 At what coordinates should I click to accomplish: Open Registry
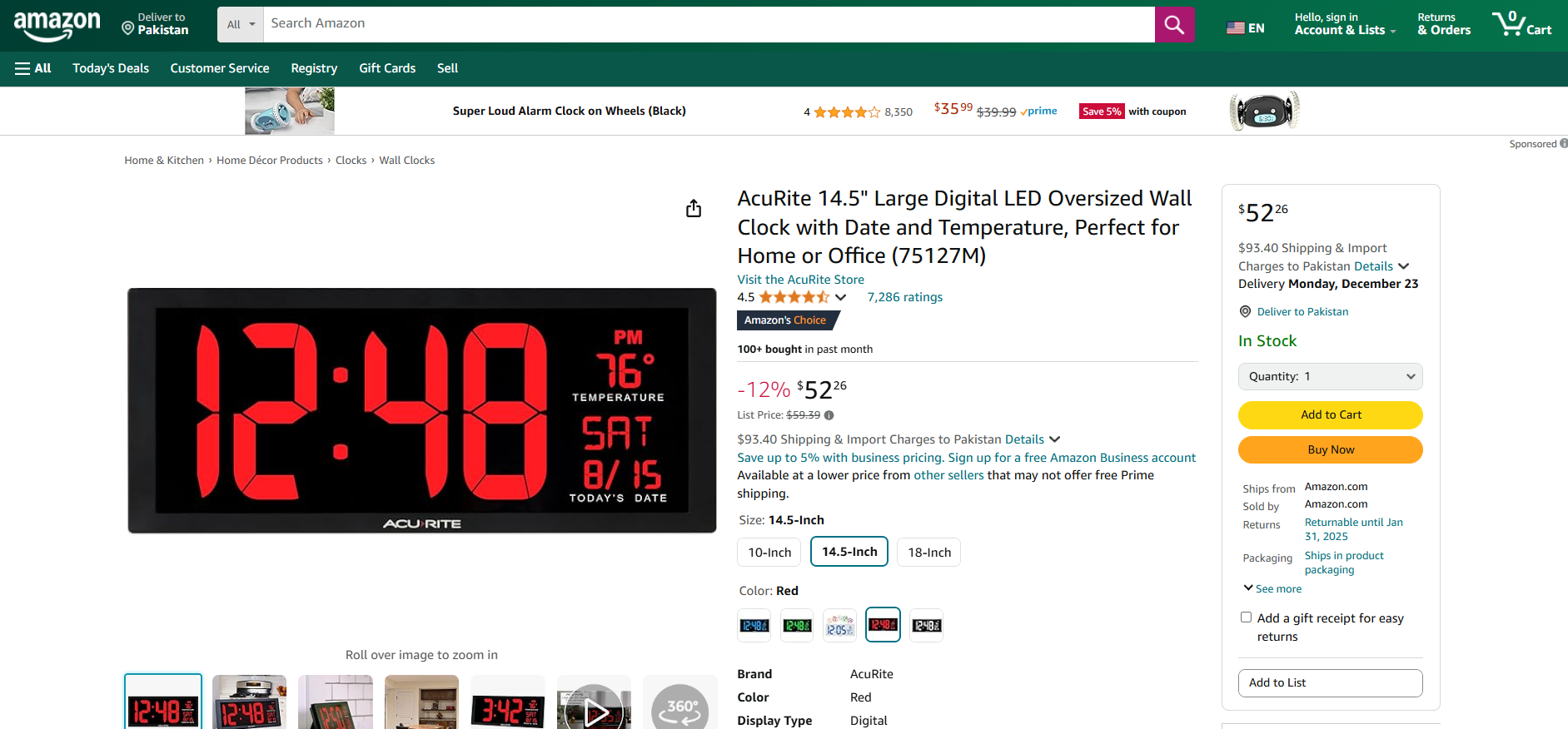pyautogui.click(x=314, y=68)
